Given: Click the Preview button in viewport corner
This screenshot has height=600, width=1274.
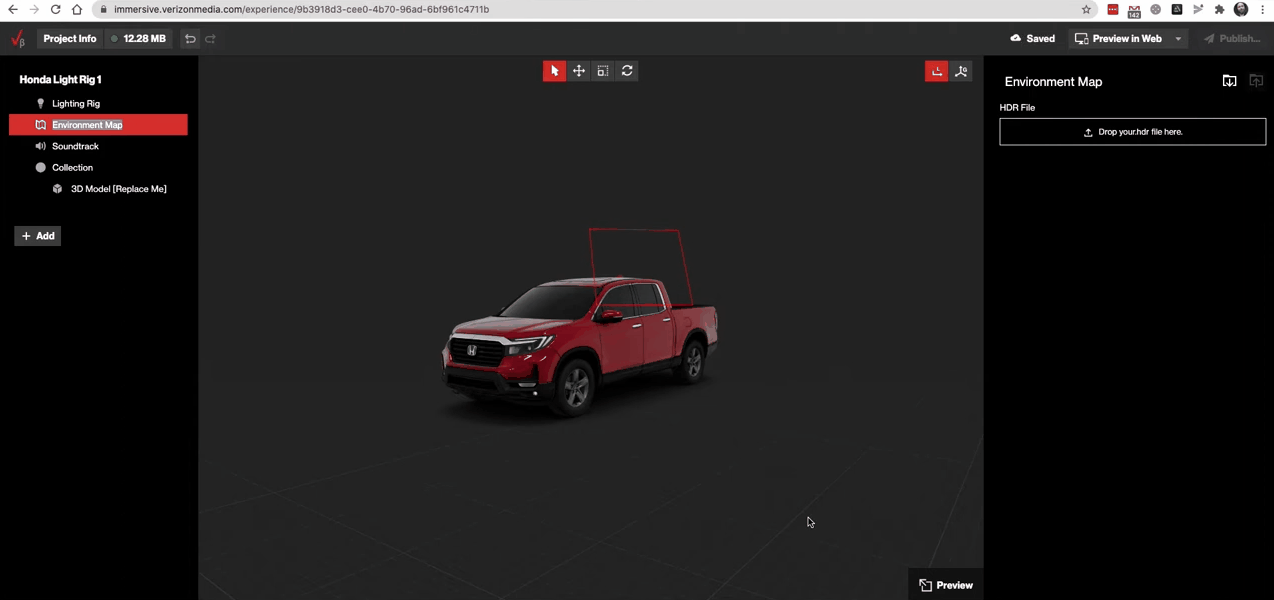Looking at the screenshot, I should 945,585.
